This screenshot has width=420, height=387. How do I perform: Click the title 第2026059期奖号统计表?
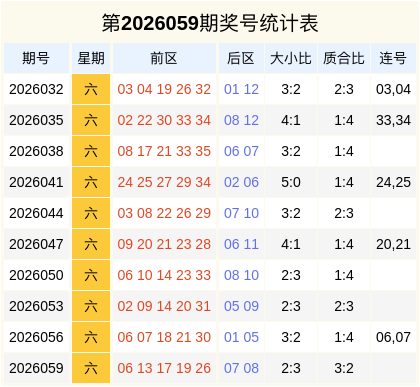(210, 23)
